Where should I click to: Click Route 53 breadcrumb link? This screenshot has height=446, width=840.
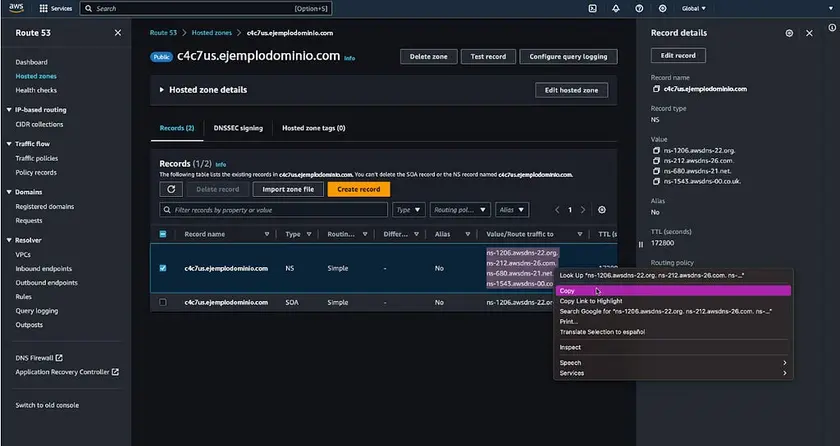click(x=163, y=33)
